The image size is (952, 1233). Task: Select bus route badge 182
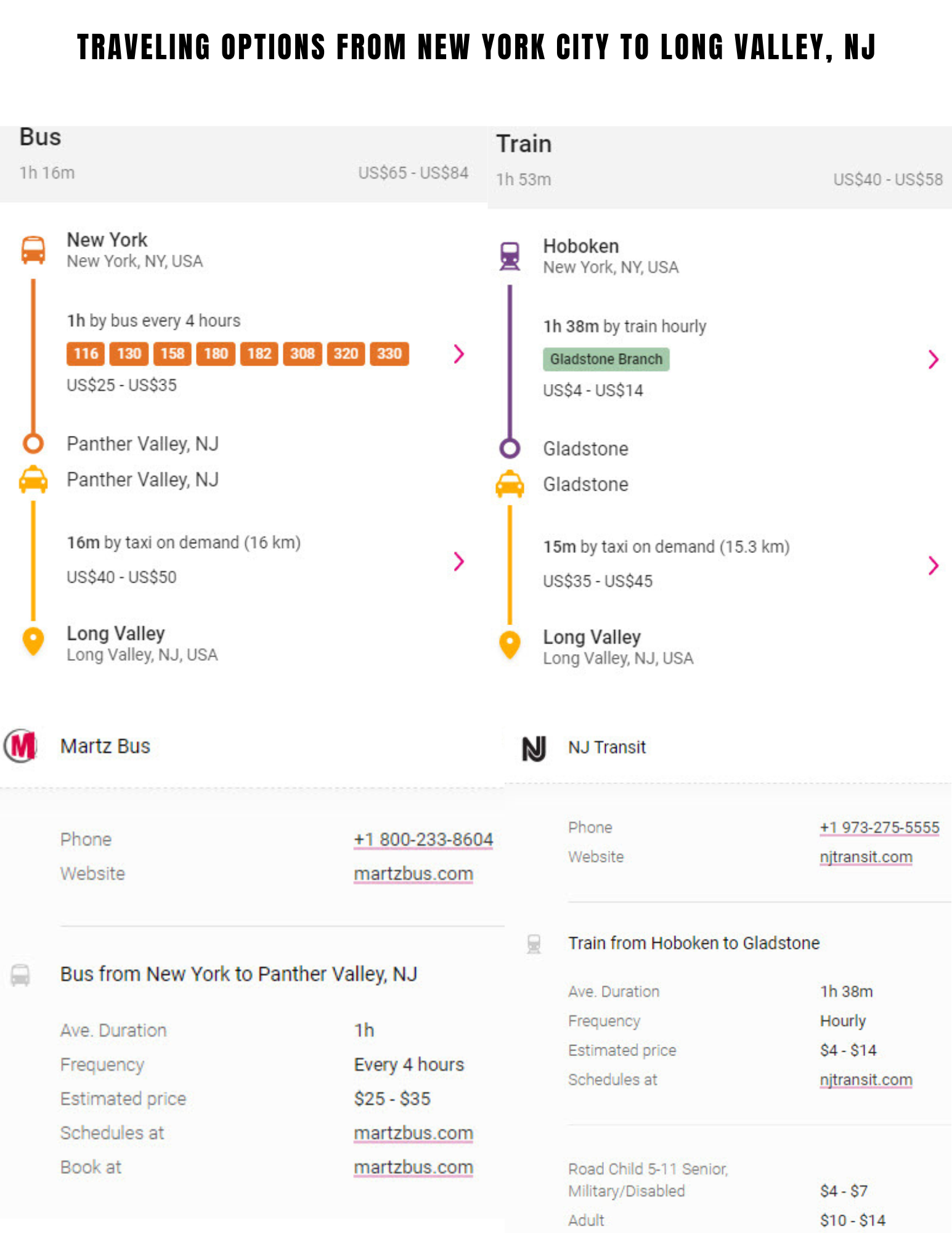259,354
